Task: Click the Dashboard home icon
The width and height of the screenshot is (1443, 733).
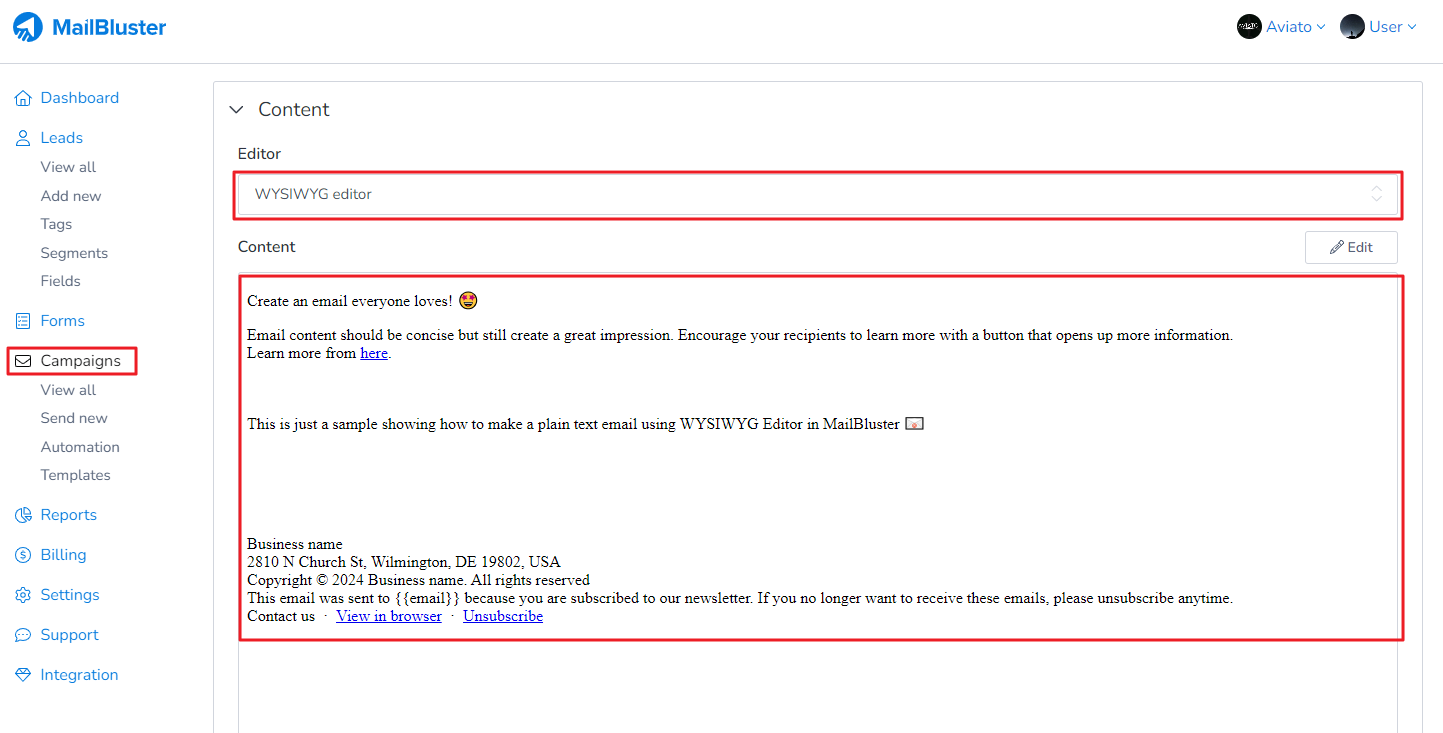Action: (23, 98)
